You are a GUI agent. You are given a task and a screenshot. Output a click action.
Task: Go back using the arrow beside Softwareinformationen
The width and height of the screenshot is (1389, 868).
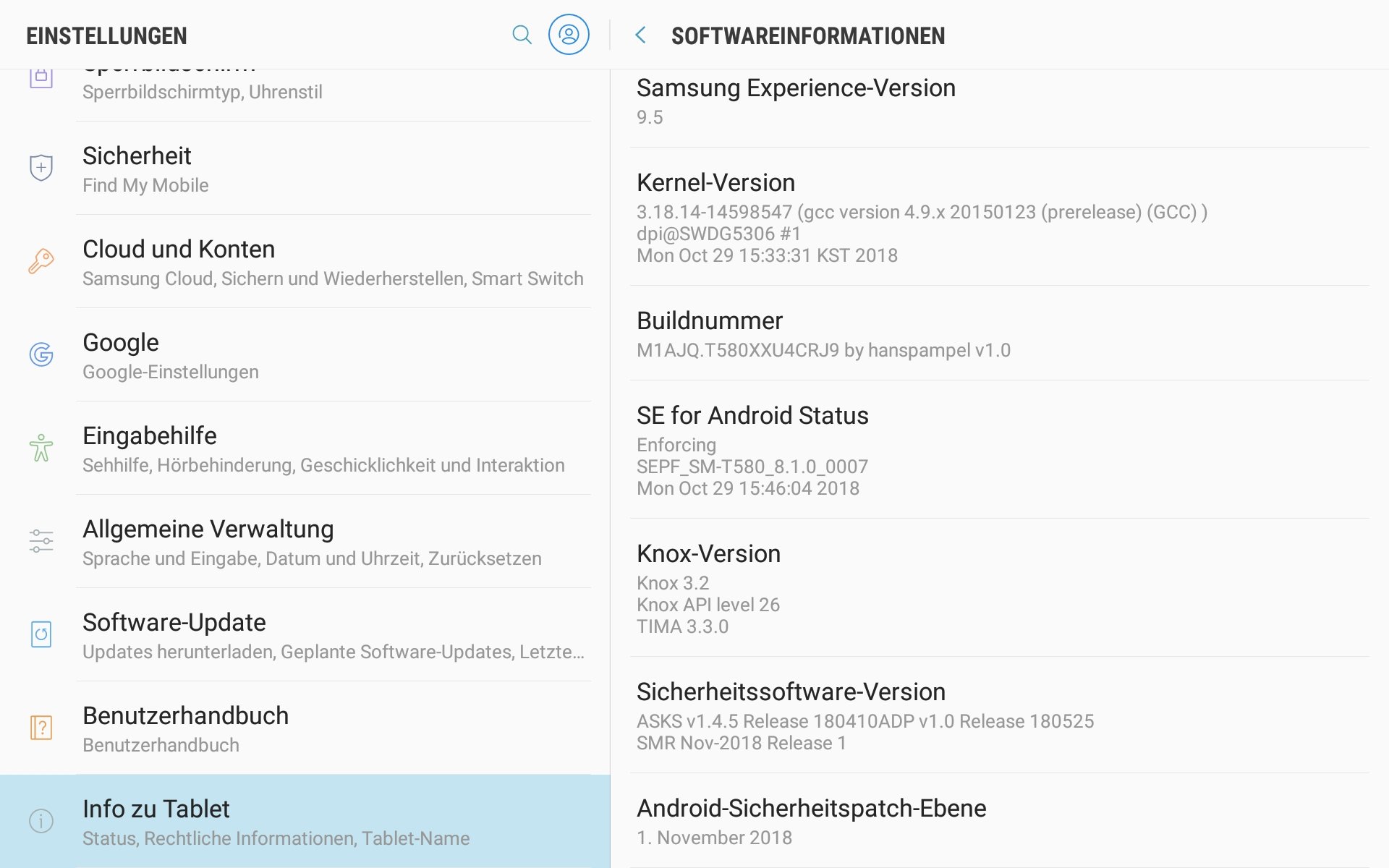pos(640,35)
